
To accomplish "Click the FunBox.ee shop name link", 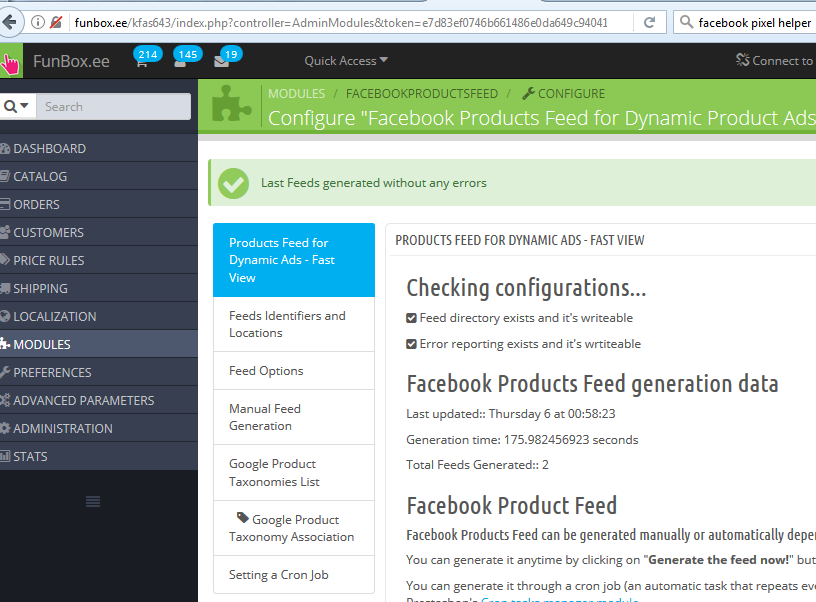I will tap(71, 61).
